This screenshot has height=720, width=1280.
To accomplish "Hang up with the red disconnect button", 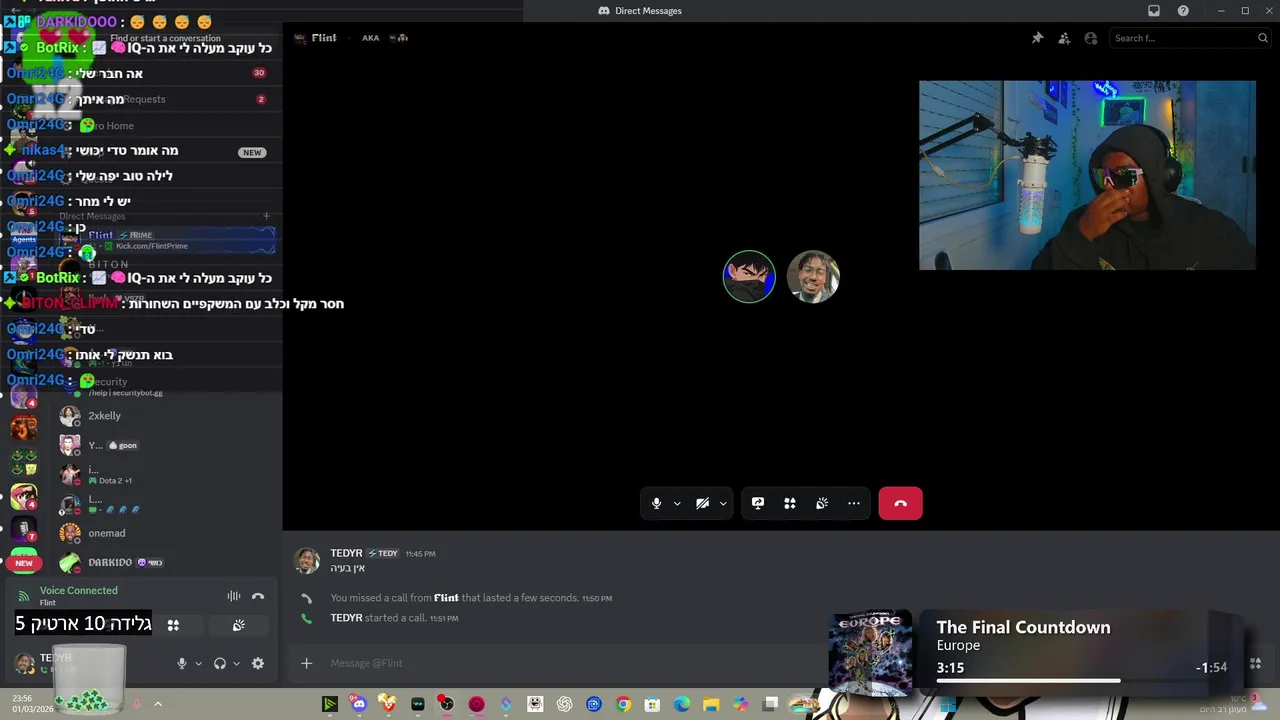I will 900,503.
